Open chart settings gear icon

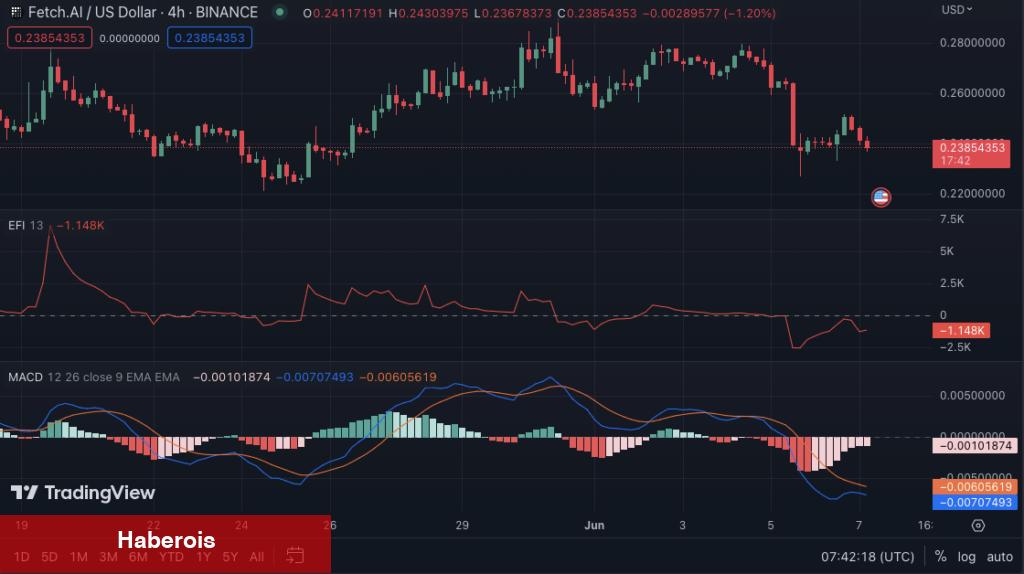(x=978, y=525)
